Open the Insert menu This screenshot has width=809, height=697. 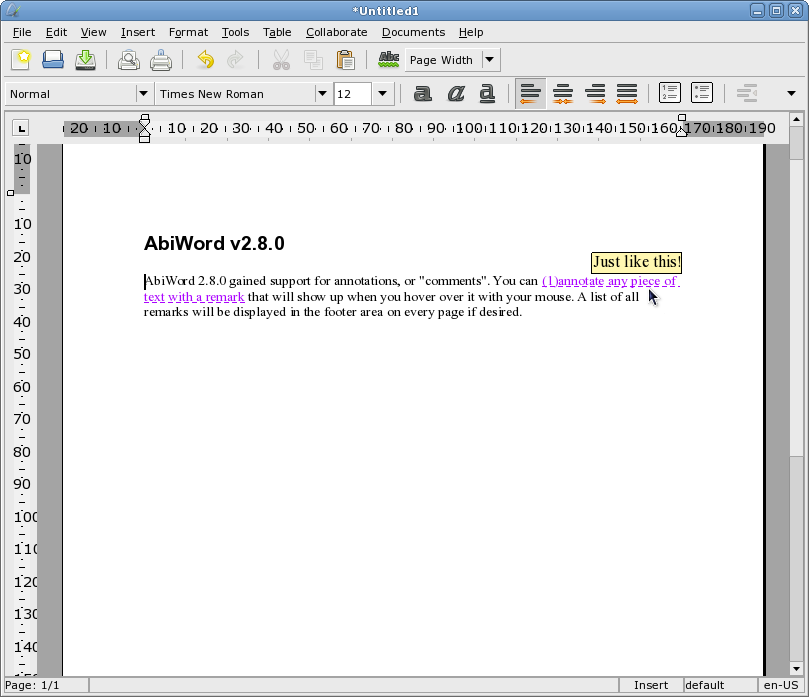138,32
